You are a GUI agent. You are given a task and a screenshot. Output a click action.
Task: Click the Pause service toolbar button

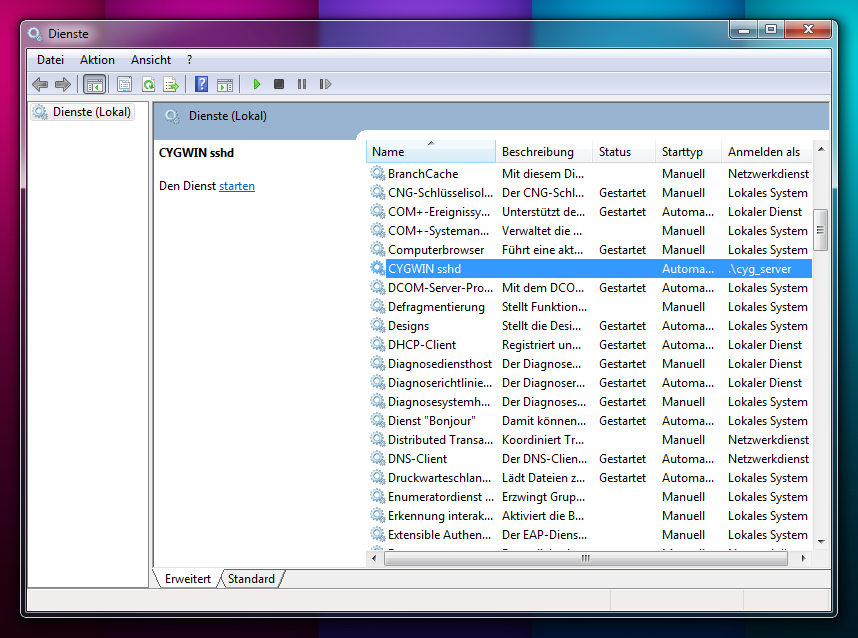tap(302, 85)
